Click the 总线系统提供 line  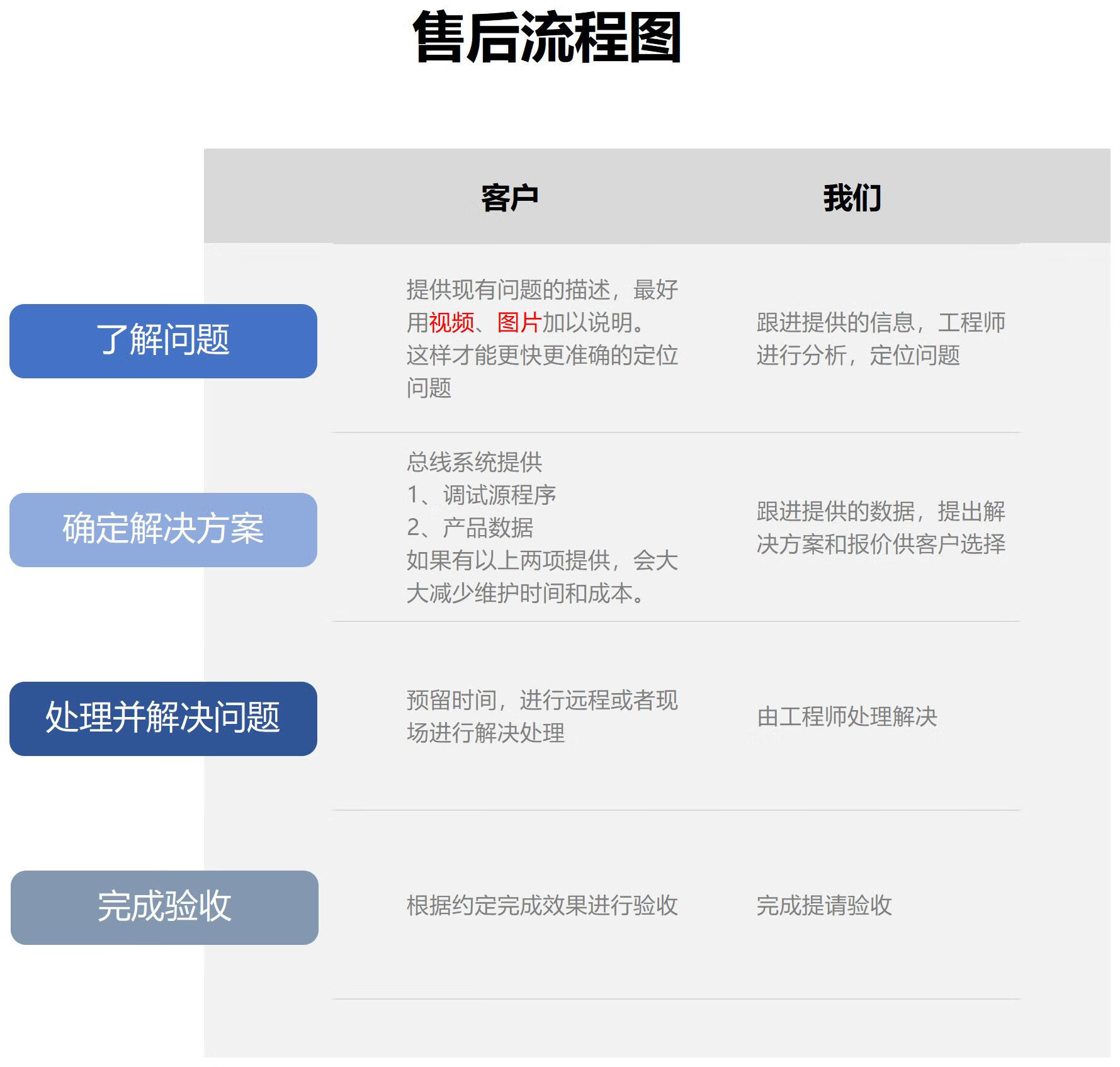pos(474,462)
